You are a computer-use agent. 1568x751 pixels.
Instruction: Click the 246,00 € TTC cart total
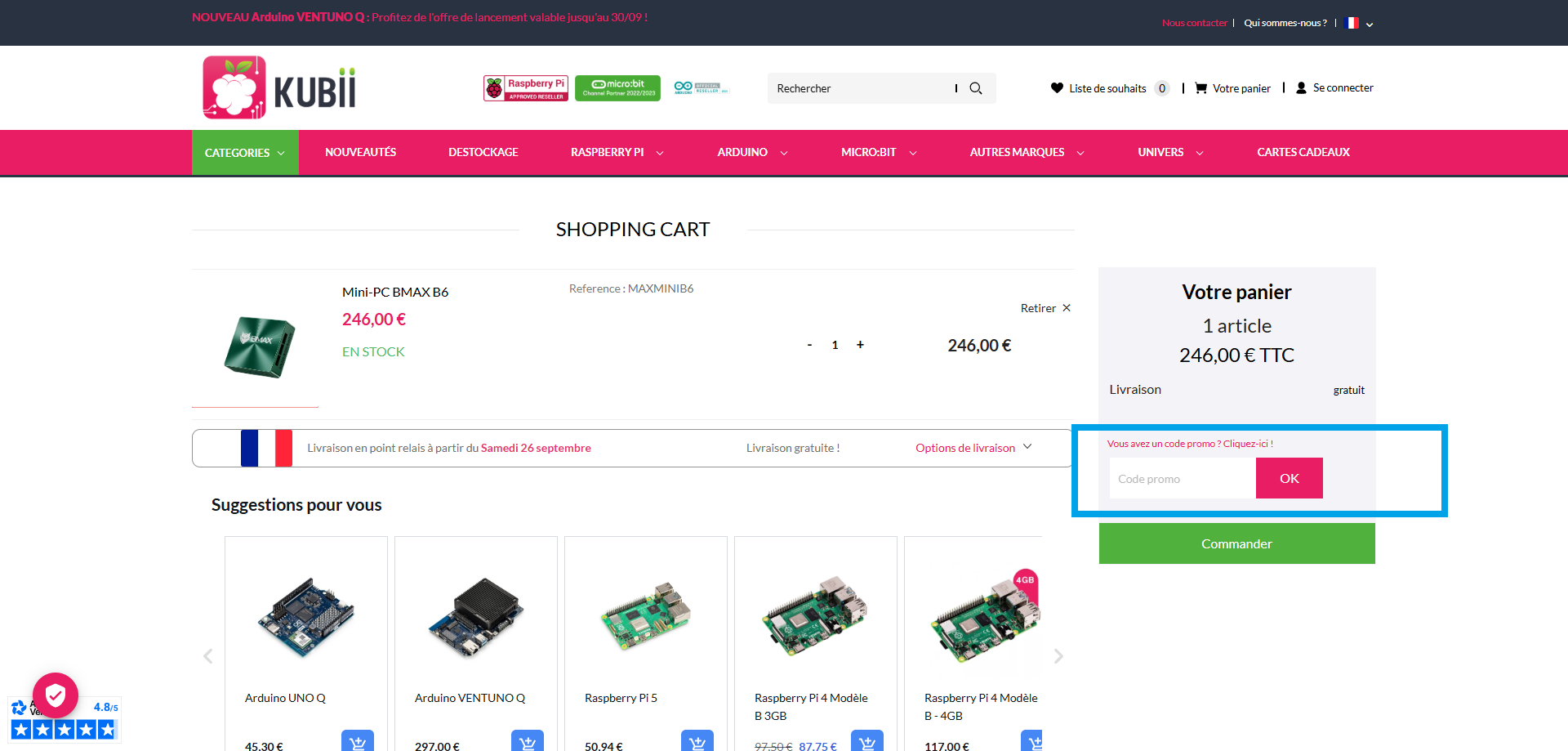[x=1236, y=355]
